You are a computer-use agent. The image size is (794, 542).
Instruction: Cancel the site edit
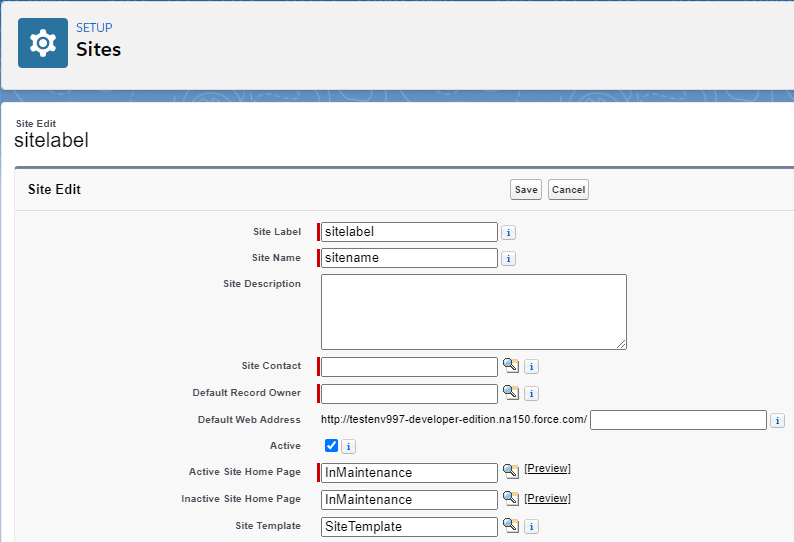point(568,190)
